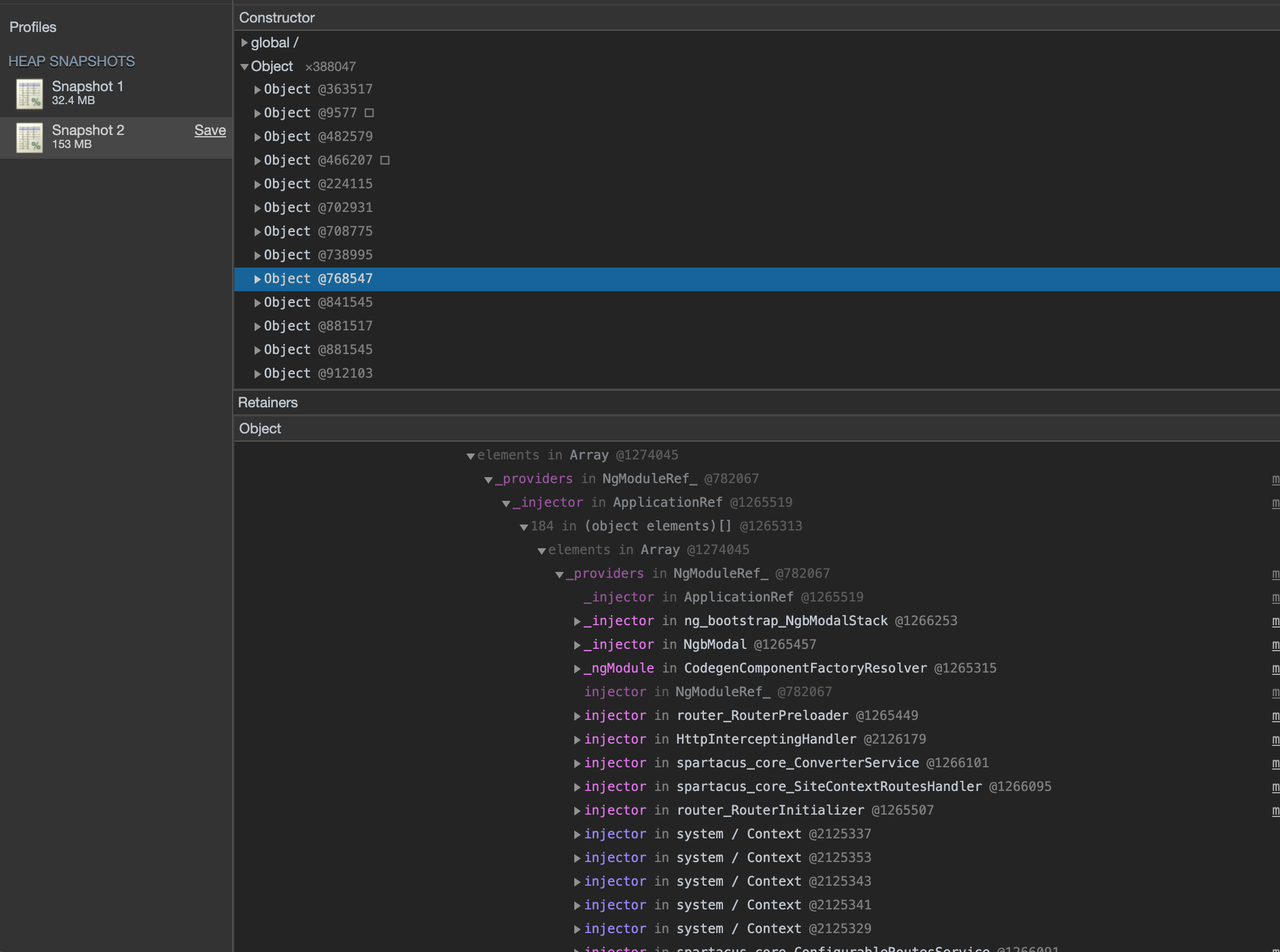The image size is (1280, 952).
Task: Collapse the elements in Array @1274045 retainer
Action: click(x=471, y=455)
